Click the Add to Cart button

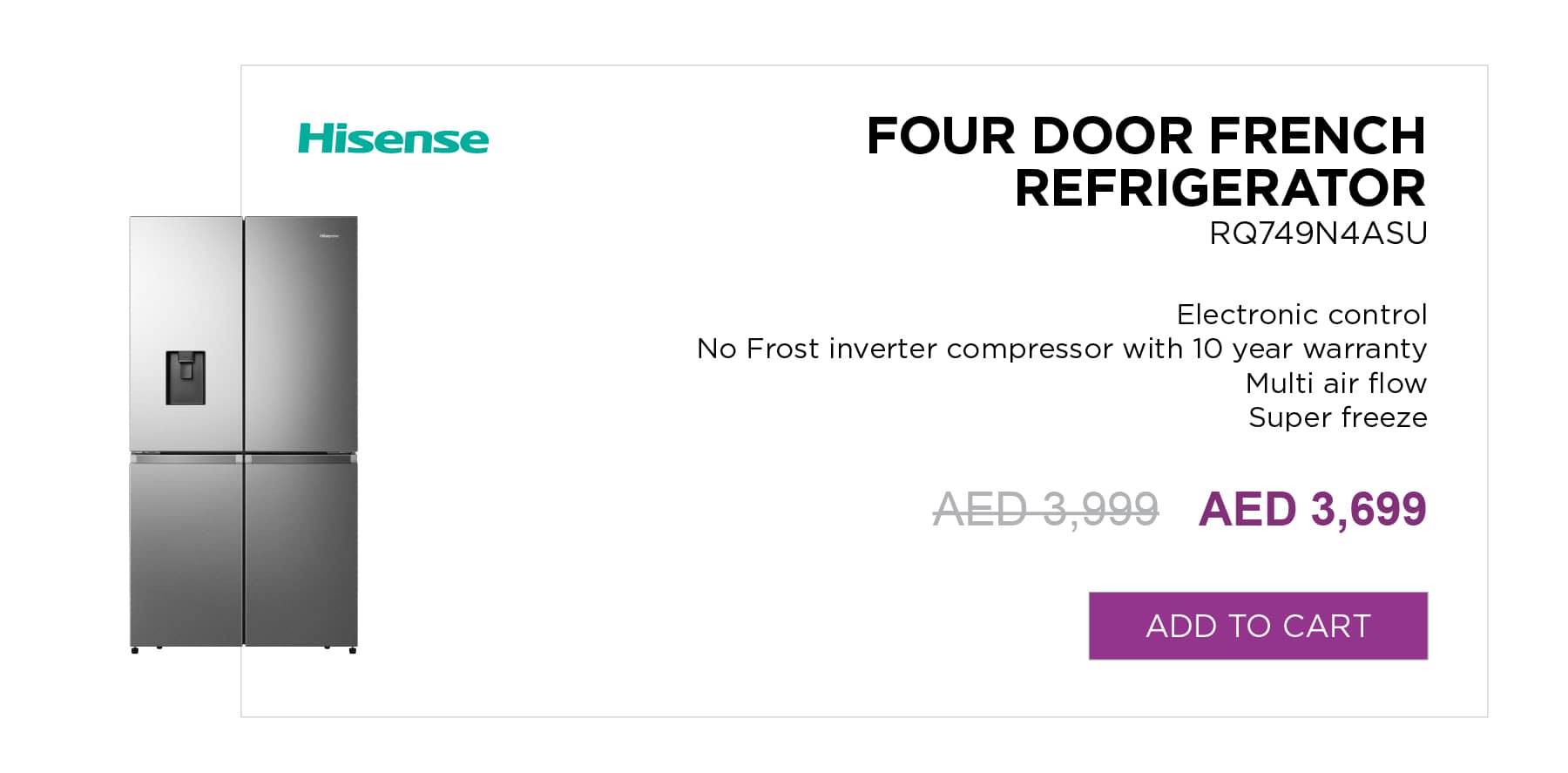[1258, 626]
